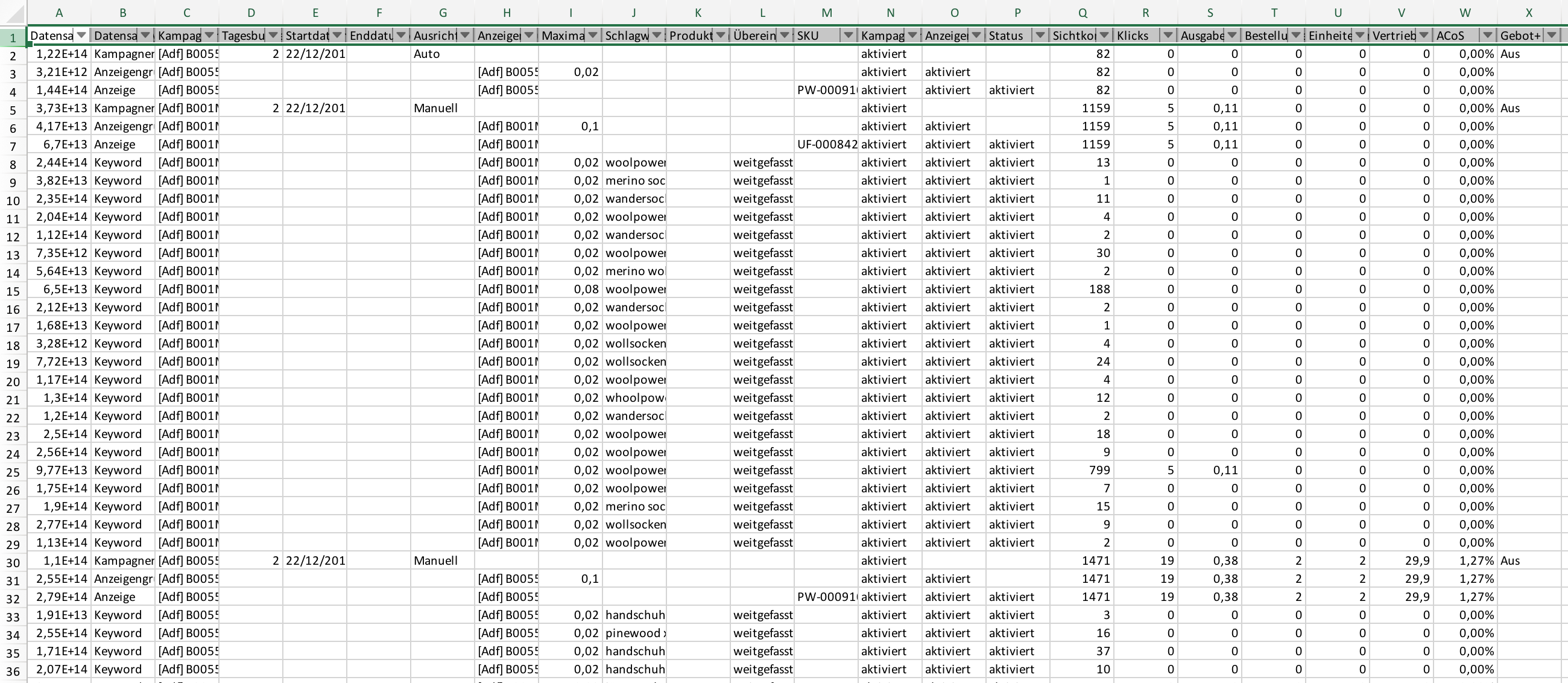Viewport: 1568px width, 683px height.
Task: Select row 5 header
Action: 13,110
